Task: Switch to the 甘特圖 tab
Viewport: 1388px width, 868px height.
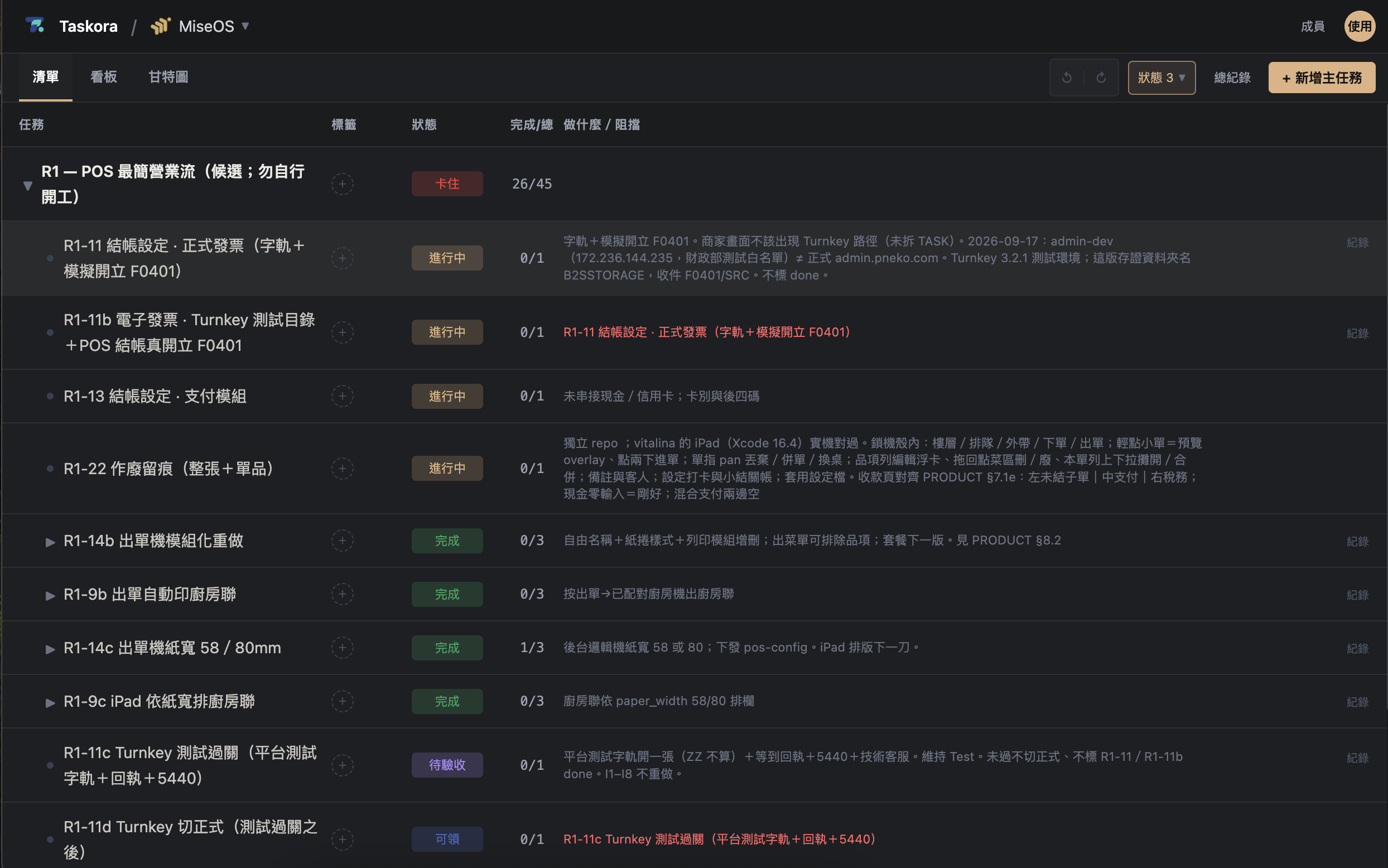Action: tap(168, 77)
